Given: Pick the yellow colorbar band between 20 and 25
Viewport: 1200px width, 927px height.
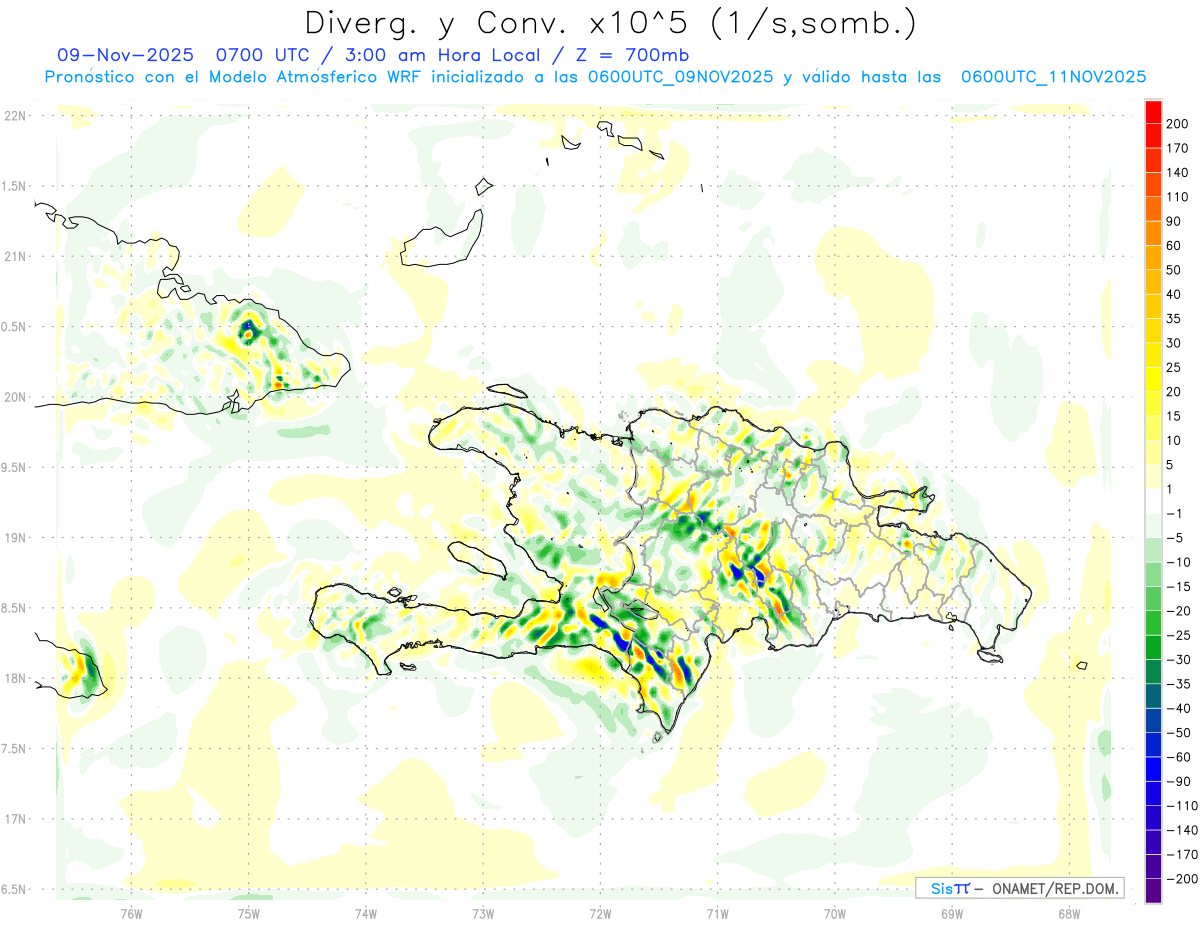Looking at the screenshot, I should pyautogui.click(x=1152, y=379).
